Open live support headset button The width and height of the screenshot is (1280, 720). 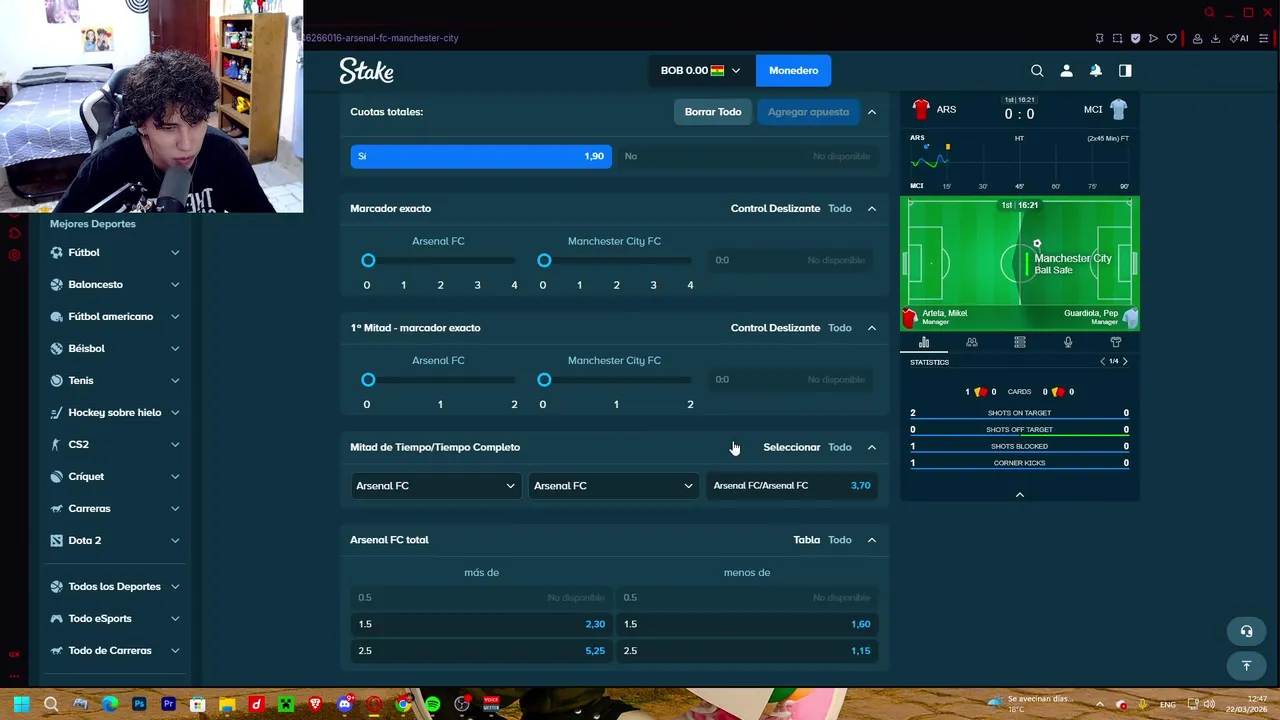[x=1246, y=631]
